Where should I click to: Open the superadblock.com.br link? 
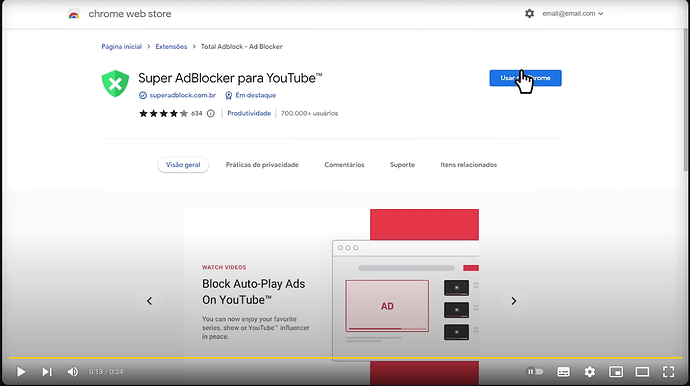(183, 95)
